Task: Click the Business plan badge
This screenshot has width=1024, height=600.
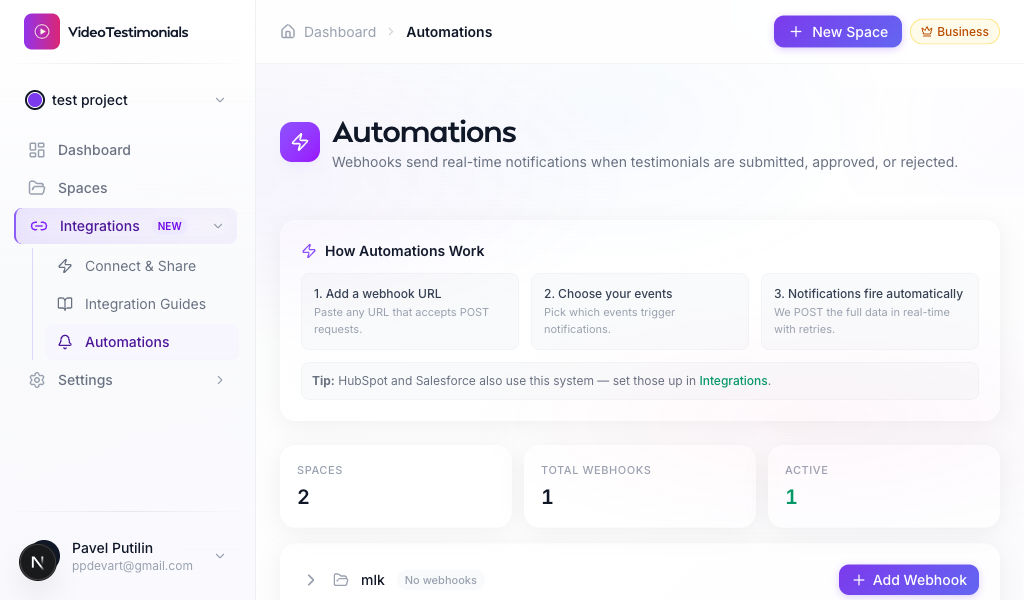Action: click(954, 32)
